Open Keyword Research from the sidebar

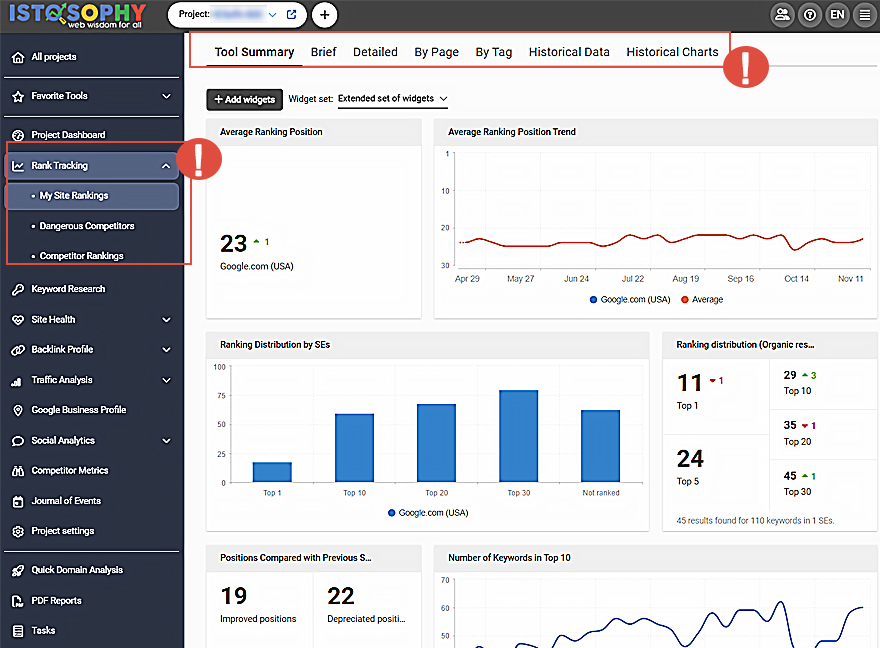[x=68, y=289]
